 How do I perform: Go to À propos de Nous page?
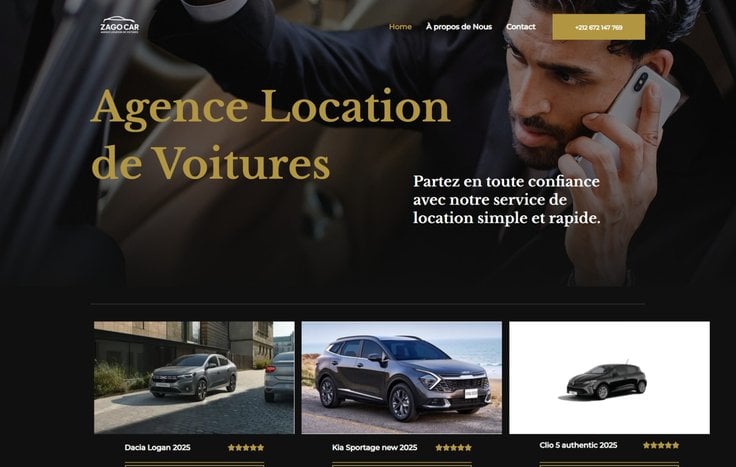point(459,27)
